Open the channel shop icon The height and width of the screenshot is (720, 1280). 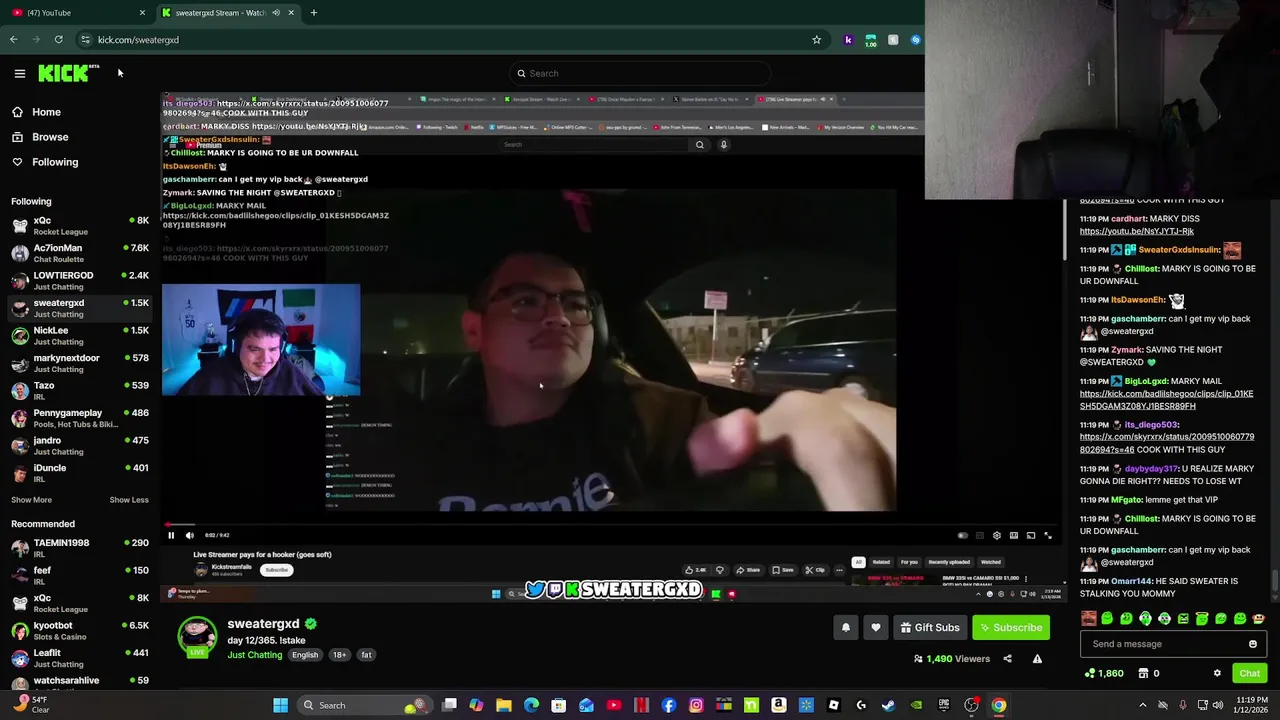click(x=1143, y=673)
